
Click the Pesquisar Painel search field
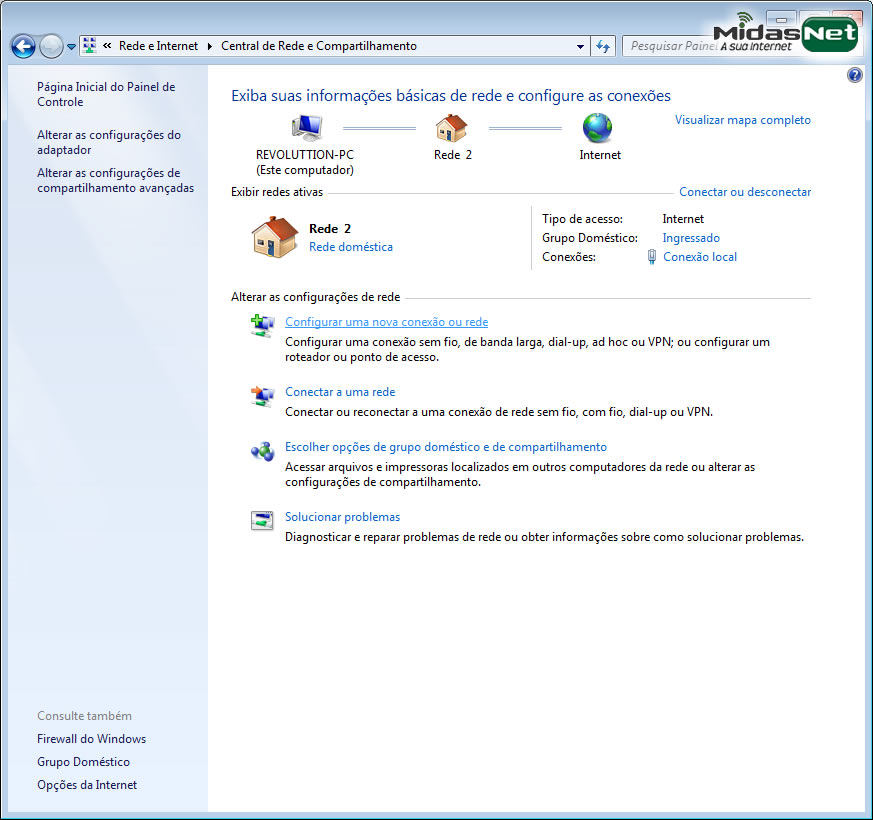[668, 46]
